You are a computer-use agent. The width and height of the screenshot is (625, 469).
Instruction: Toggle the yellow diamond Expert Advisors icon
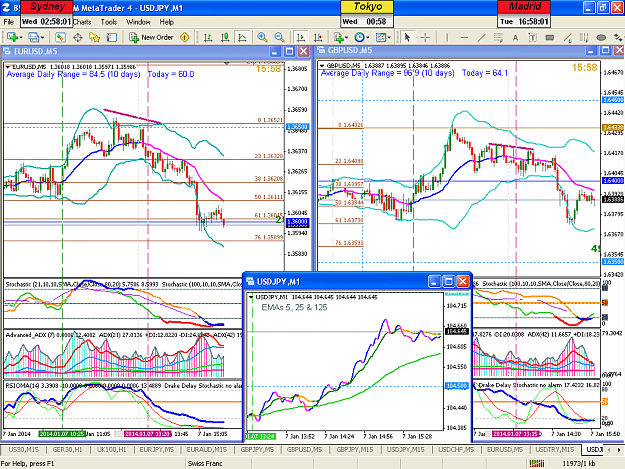click(185, 37)
